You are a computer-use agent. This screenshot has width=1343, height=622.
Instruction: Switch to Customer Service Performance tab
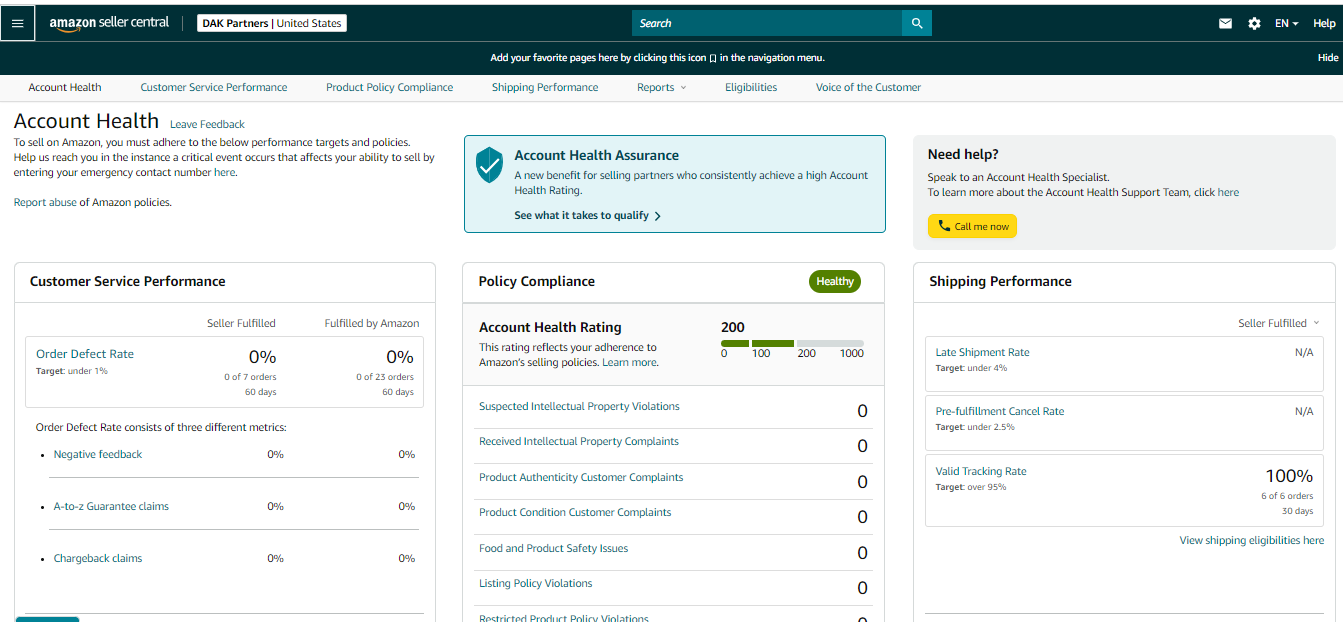[214, 87]
